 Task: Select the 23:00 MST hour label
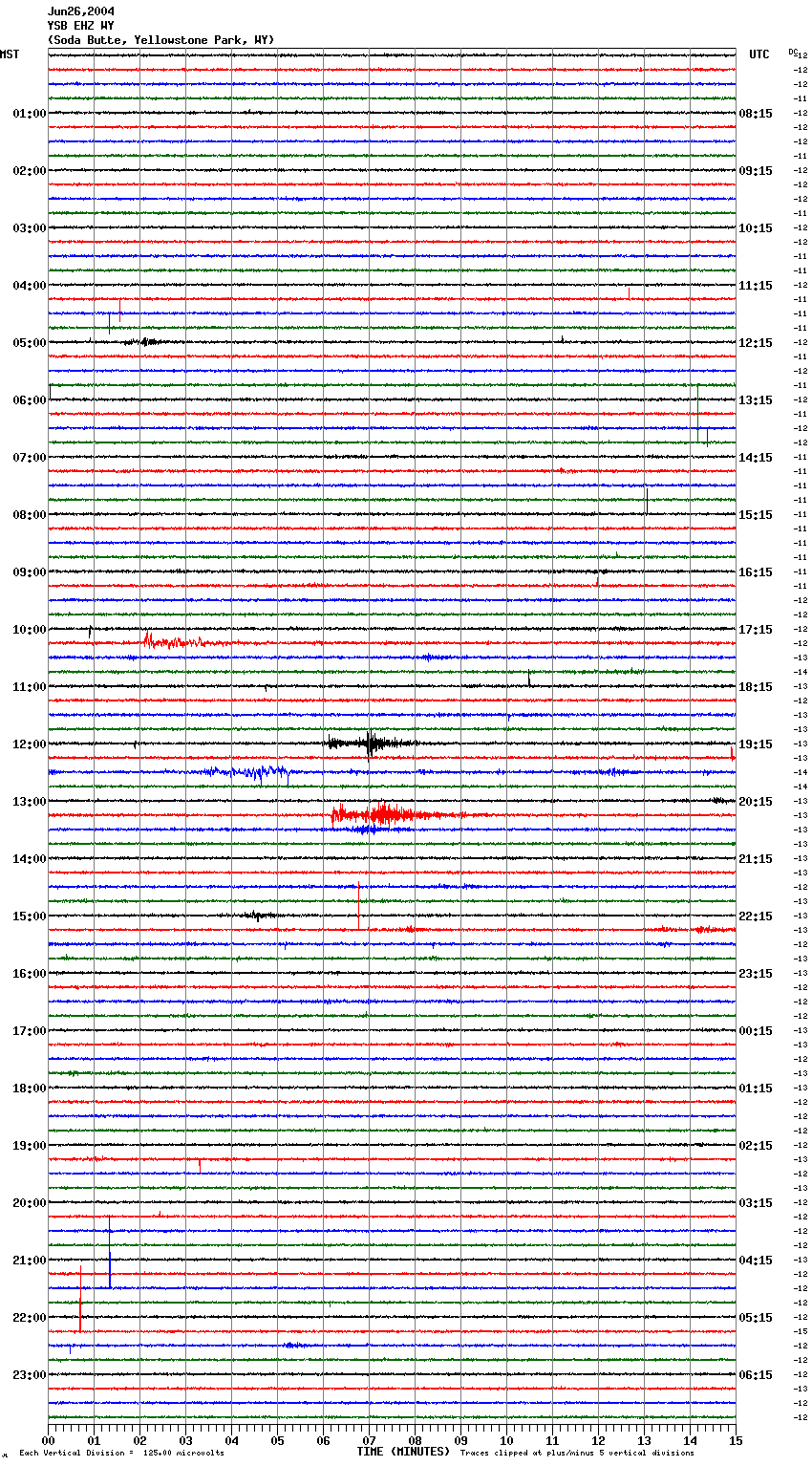pyautogui.click(x=30, y=1375)
